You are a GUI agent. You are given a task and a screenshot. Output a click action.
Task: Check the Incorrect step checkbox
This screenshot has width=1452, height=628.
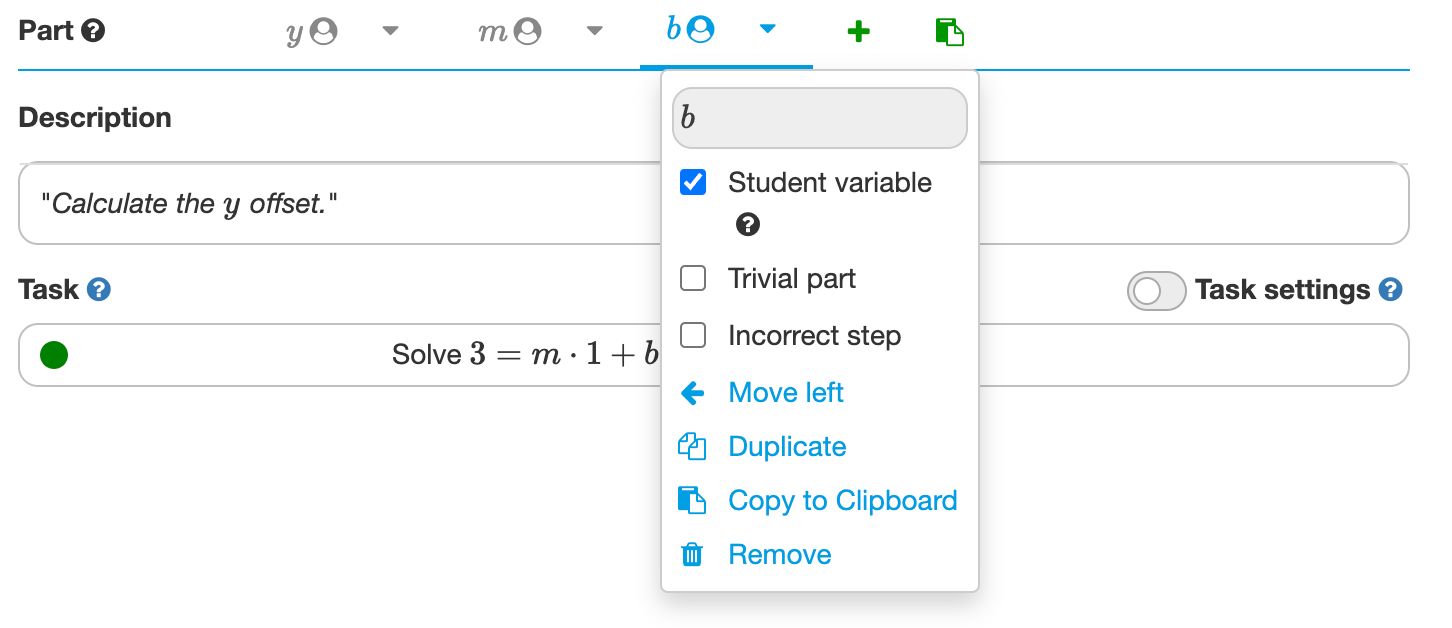[693, 335]
